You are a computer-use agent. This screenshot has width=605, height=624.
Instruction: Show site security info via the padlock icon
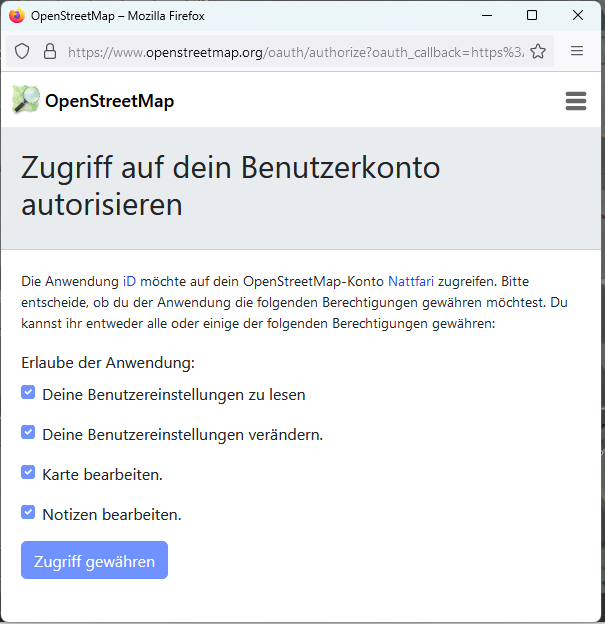pyautogui.click(x=49, y=52)
